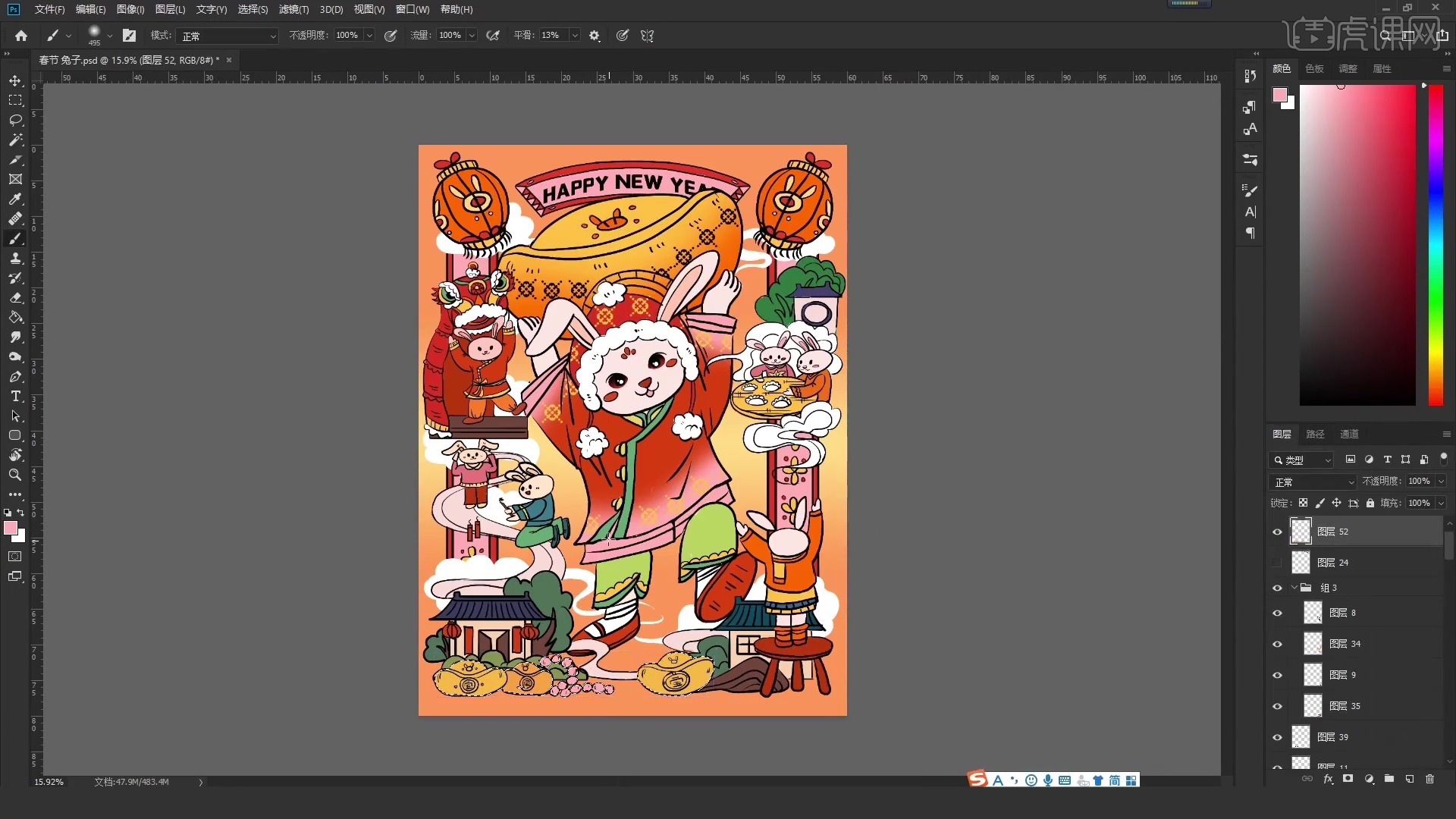Open smoothing 平滑 dropdown arrow

575,36
